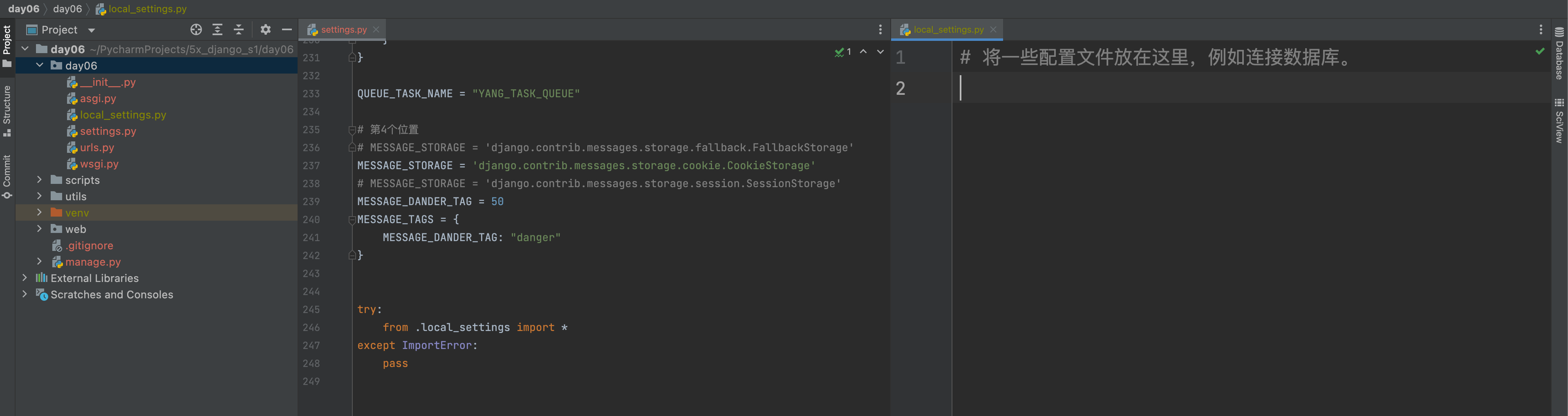Click the CookieStorage string on line 237
Image resolution: width=1568 pixels, height=416 pixels.
644,166
